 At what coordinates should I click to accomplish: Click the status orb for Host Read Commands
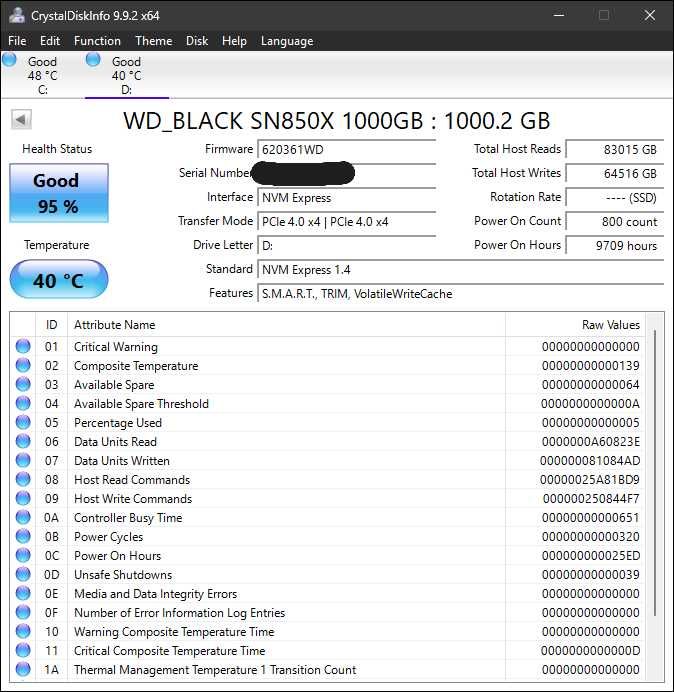[x=23, y=479]
